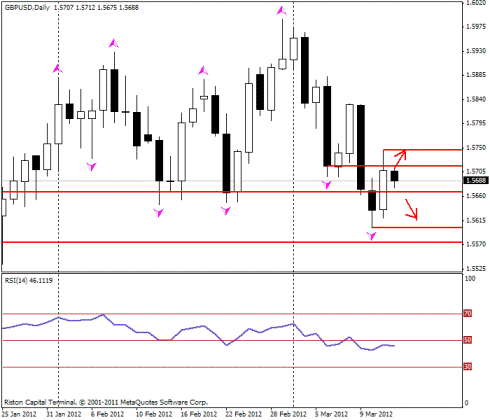Click the 1.5975 price axis label

pyautogui.click(x=476, y=27)
